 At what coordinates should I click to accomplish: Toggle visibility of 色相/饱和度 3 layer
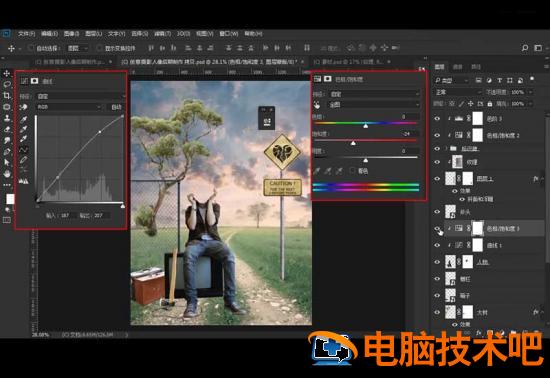437,229
